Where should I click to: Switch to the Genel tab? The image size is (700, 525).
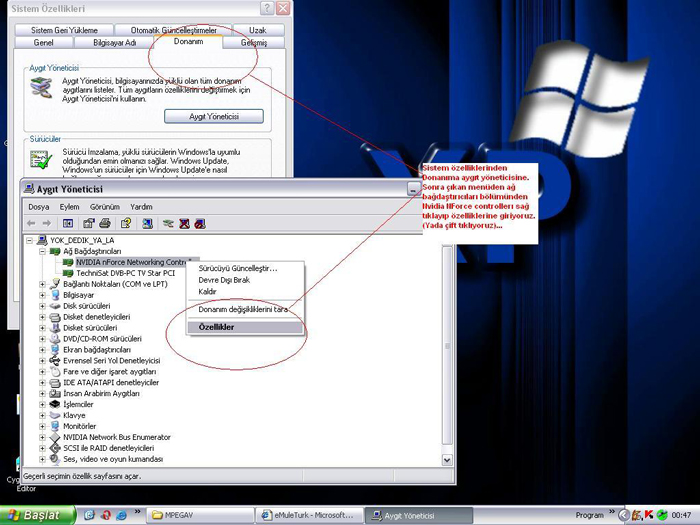tap(44, 43)
